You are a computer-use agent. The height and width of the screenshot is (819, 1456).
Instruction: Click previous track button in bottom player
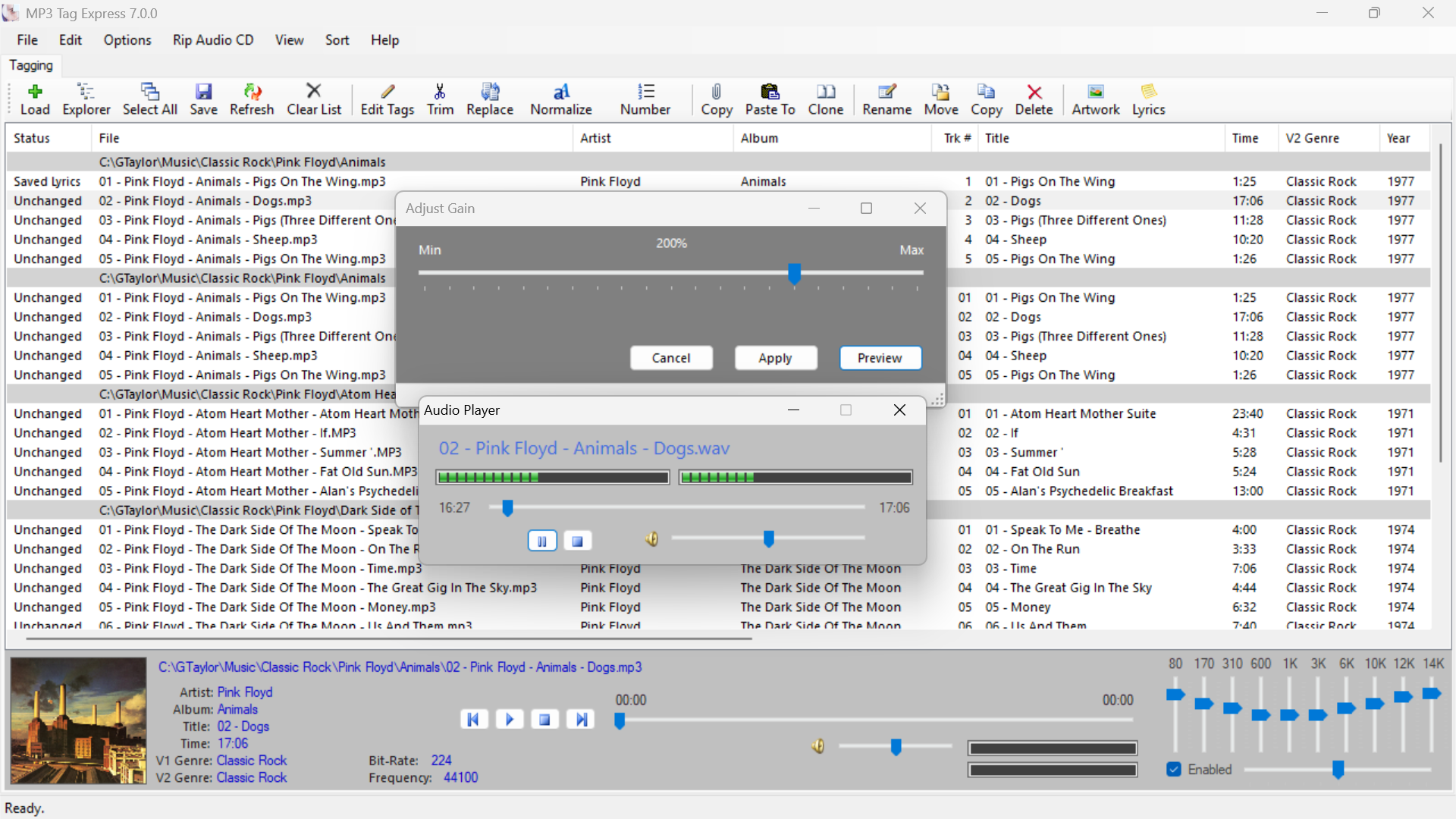tap(473, 719)
